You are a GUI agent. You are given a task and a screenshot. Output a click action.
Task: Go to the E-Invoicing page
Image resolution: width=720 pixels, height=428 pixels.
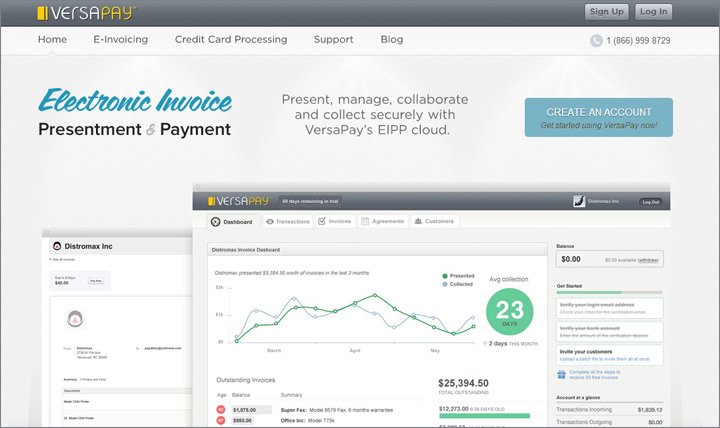point(120,40)
